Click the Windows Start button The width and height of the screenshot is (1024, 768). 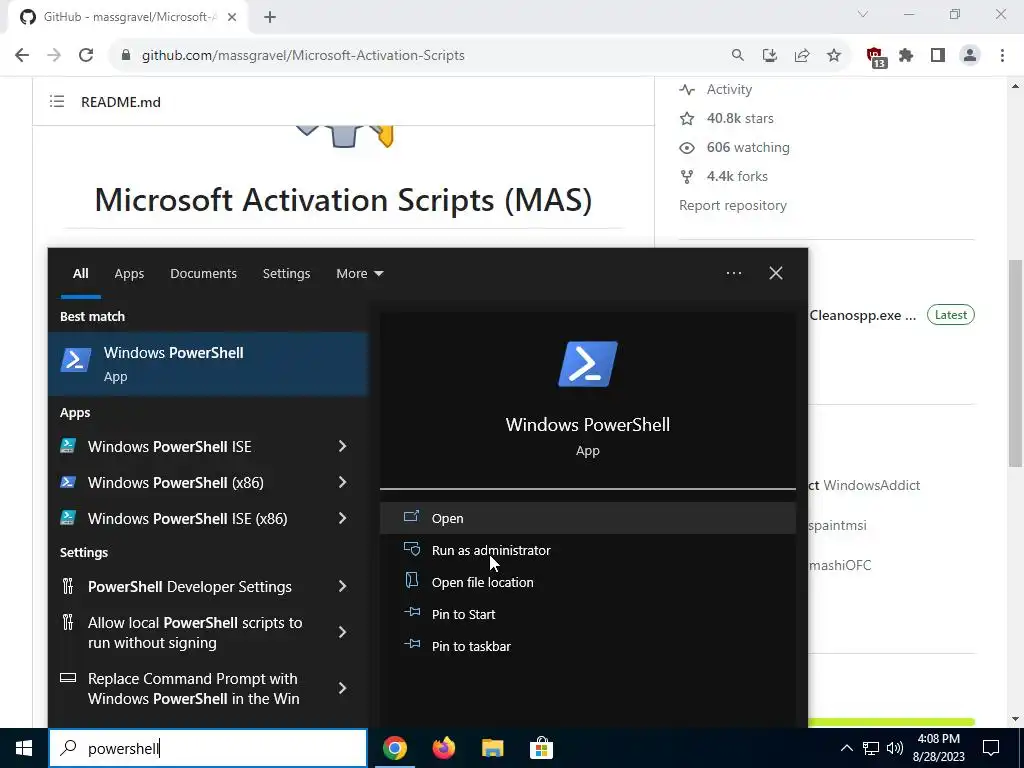point(24,748)
